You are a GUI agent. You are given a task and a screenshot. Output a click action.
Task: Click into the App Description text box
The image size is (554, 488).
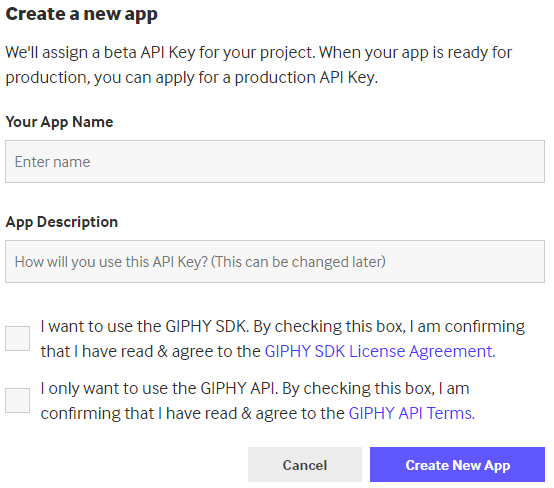tap(275, 261)
